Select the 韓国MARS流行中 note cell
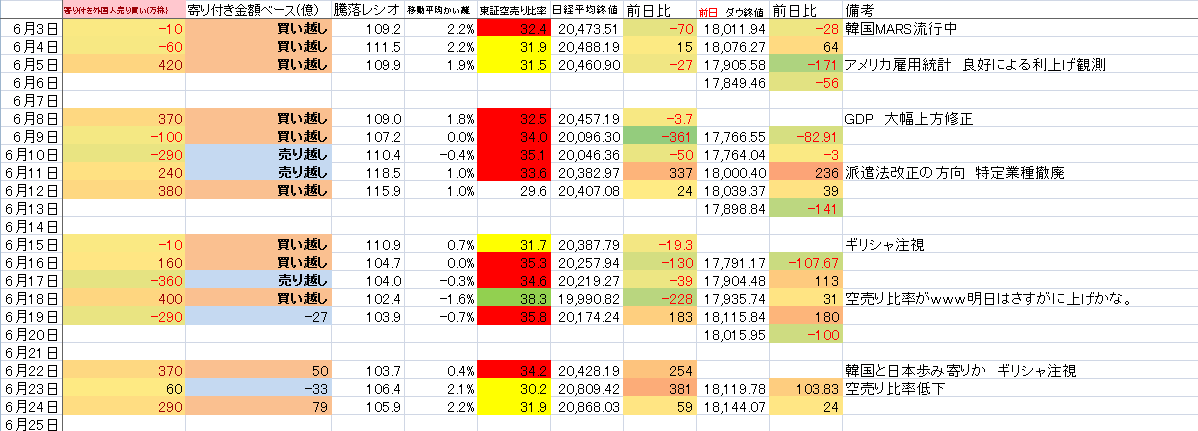 click(901, 29)
